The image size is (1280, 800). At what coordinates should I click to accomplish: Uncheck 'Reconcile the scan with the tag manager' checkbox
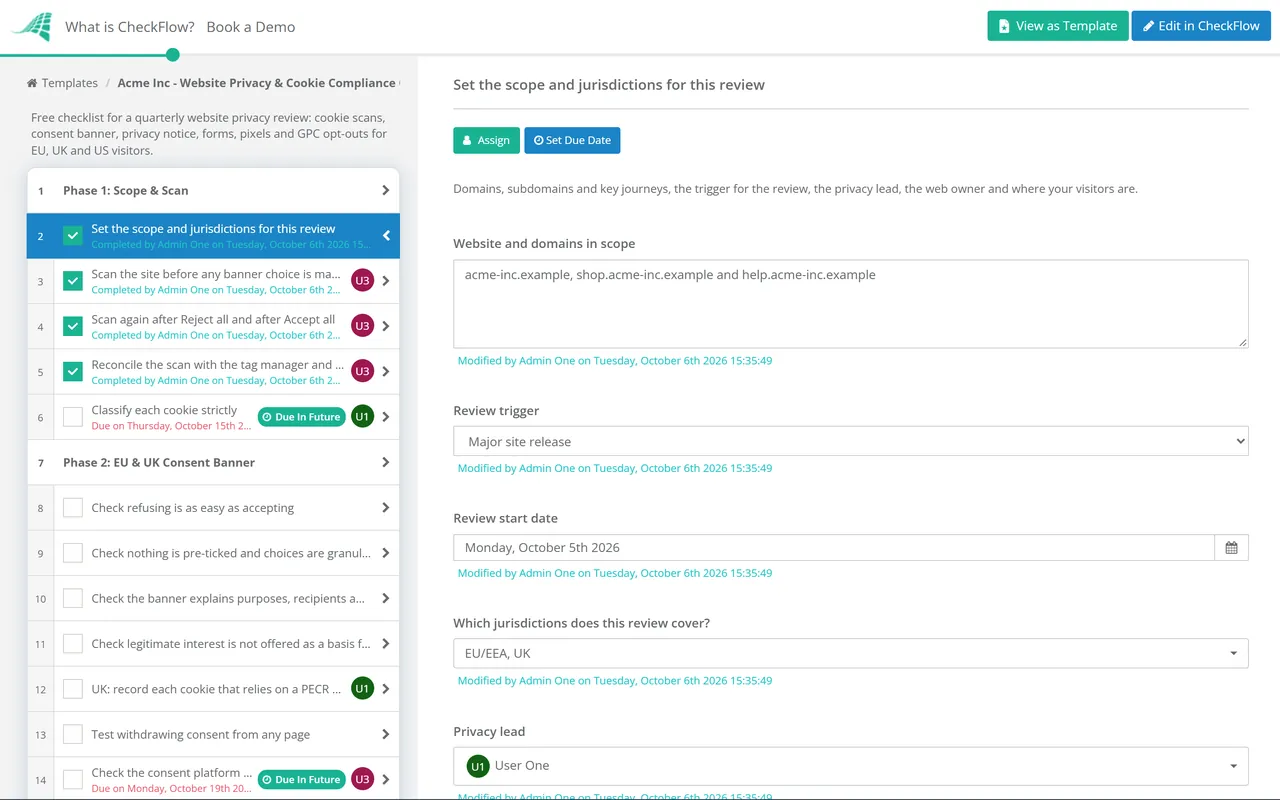73,371
